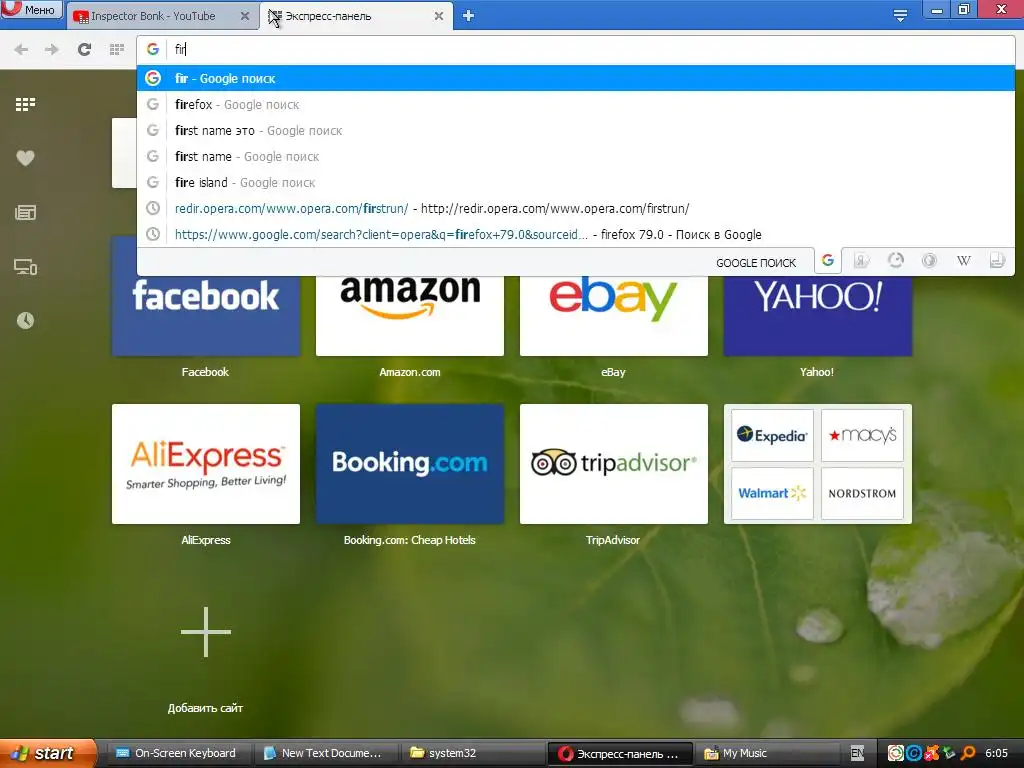This screenshot has width=1024, height=768.
Task: Click the green download-arrow tray icon
Action: [950, 753]
